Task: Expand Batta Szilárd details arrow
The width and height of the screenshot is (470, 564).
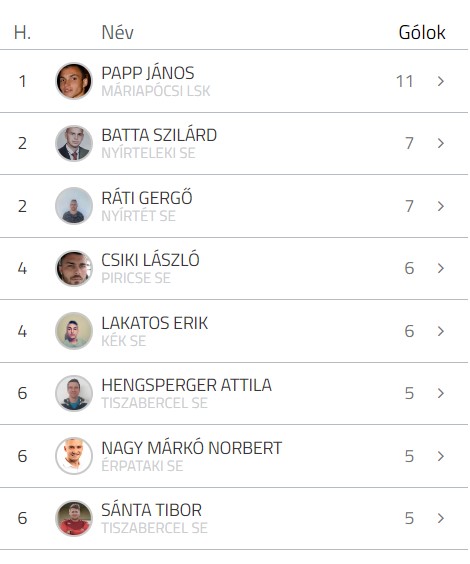Action: [441, 144]
